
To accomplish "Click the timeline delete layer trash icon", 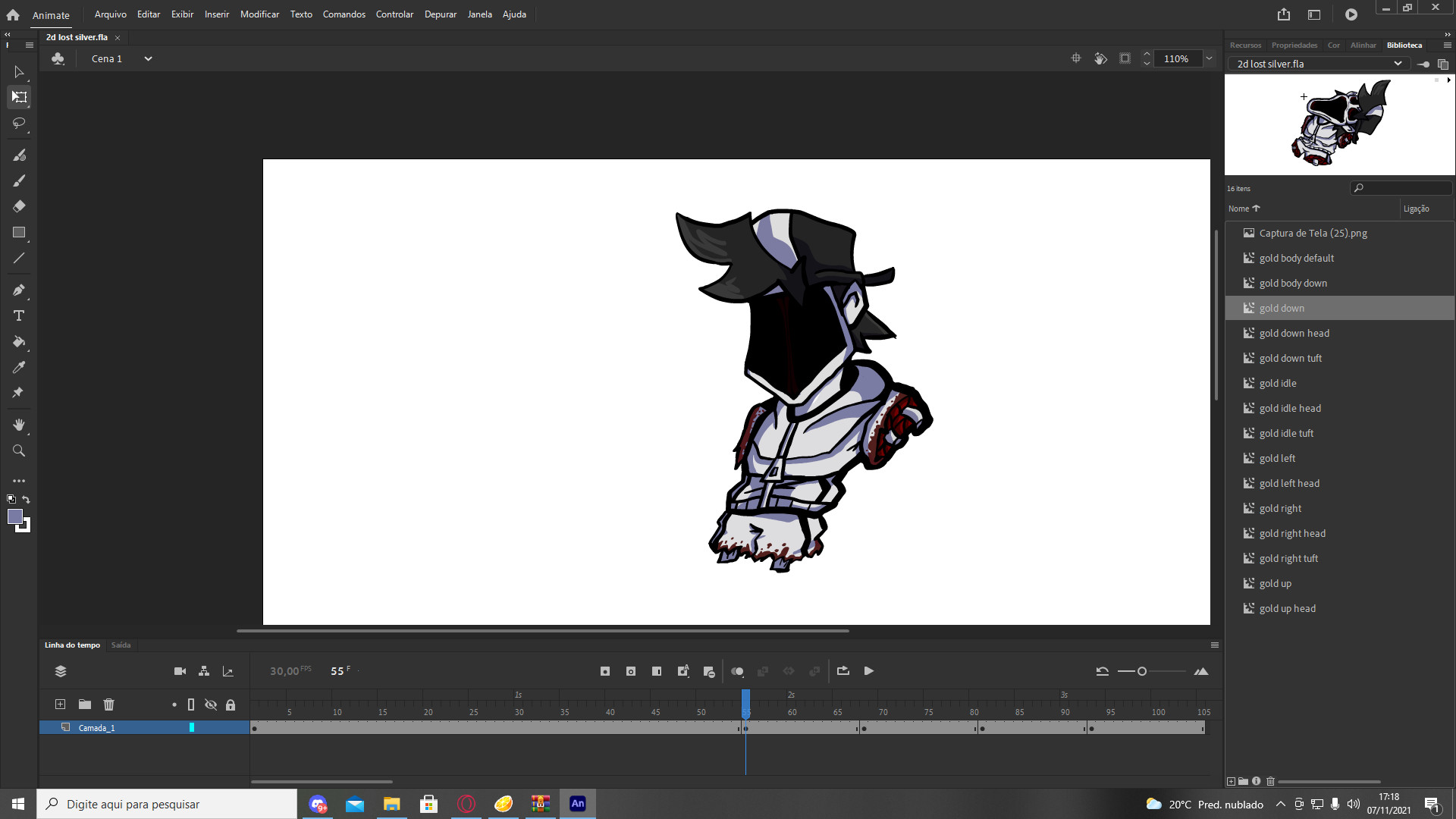I will (x=108, y=704).
